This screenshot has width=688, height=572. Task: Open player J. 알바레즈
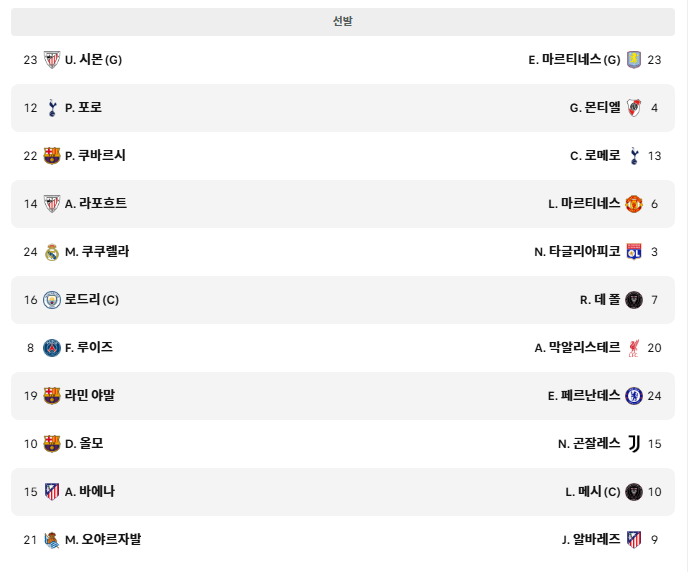[591, 540]
